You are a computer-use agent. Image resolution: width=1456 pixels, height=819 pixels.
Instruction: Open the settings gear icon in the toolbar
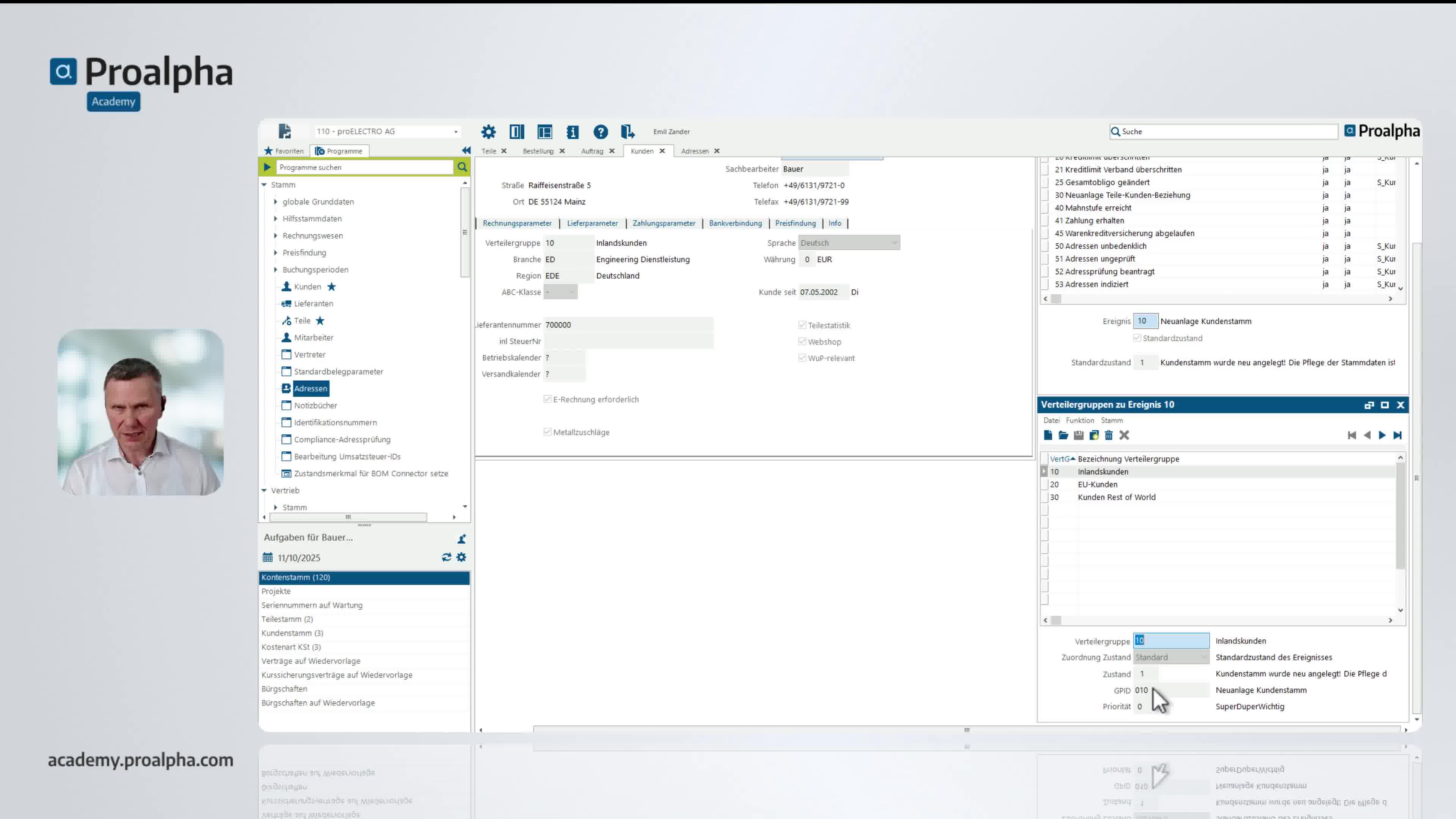pyautogui.click(x=488, y=132)
